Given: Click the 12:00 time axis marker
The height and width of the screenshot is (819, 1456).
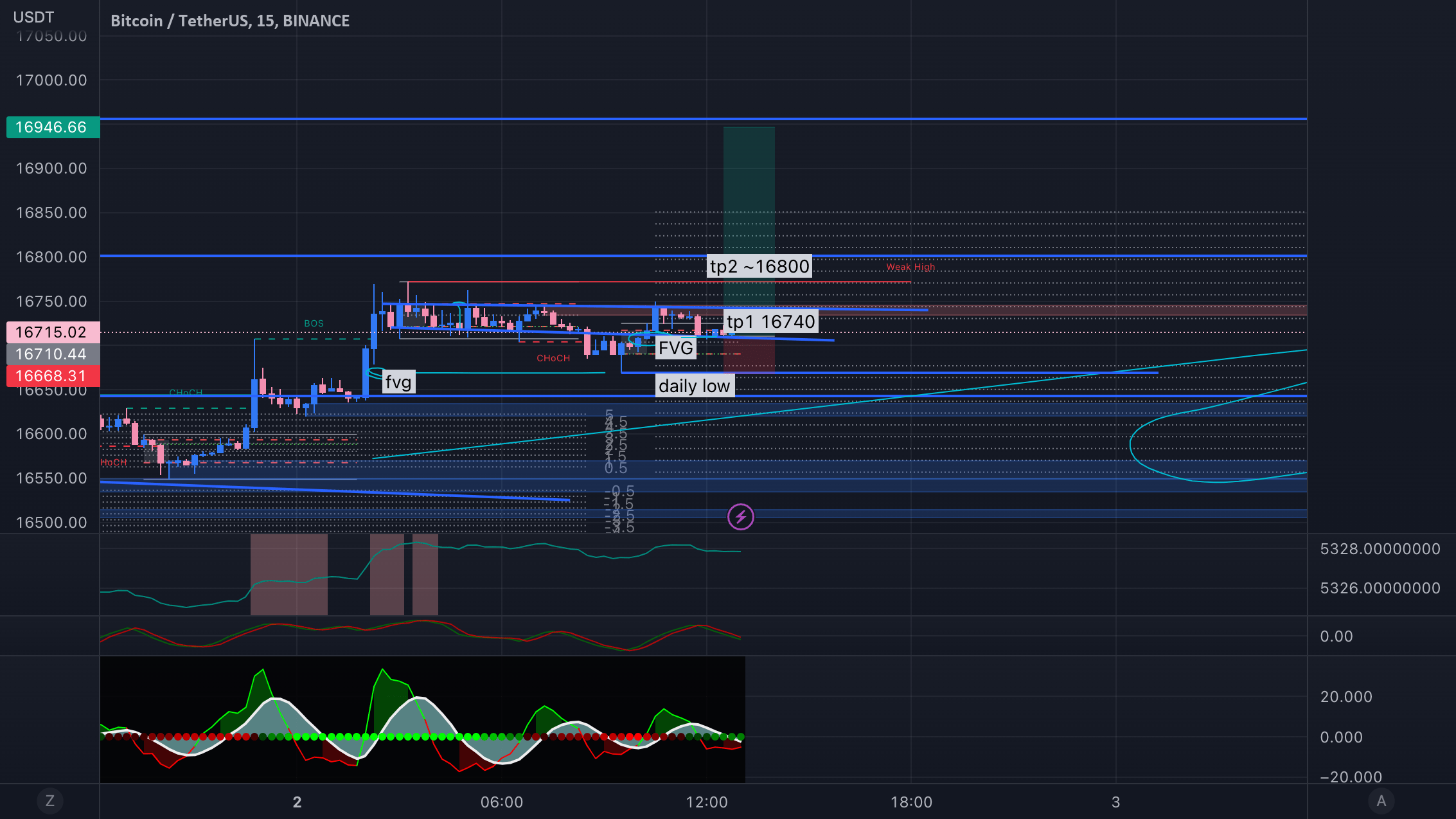Looking at the screenshot, I should coord(706,802).
